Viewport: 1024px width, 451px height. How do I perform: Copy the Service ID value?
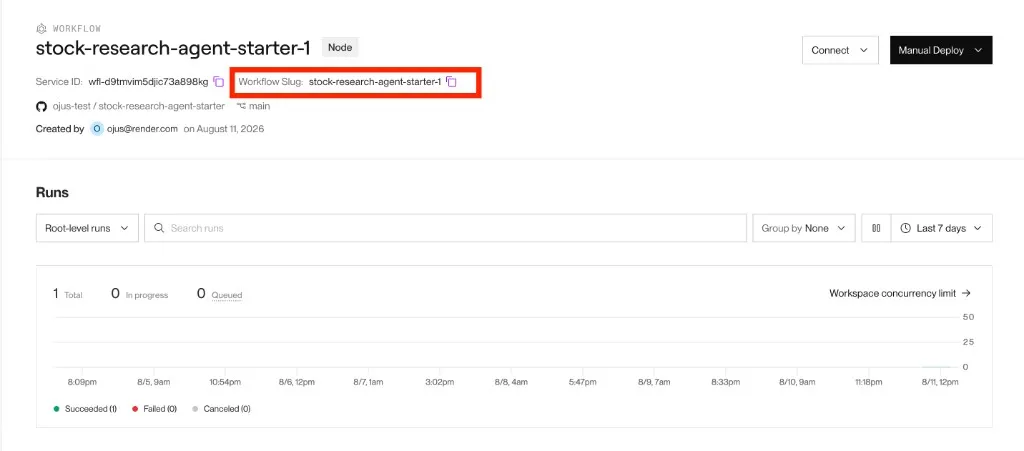pos(219,82)
